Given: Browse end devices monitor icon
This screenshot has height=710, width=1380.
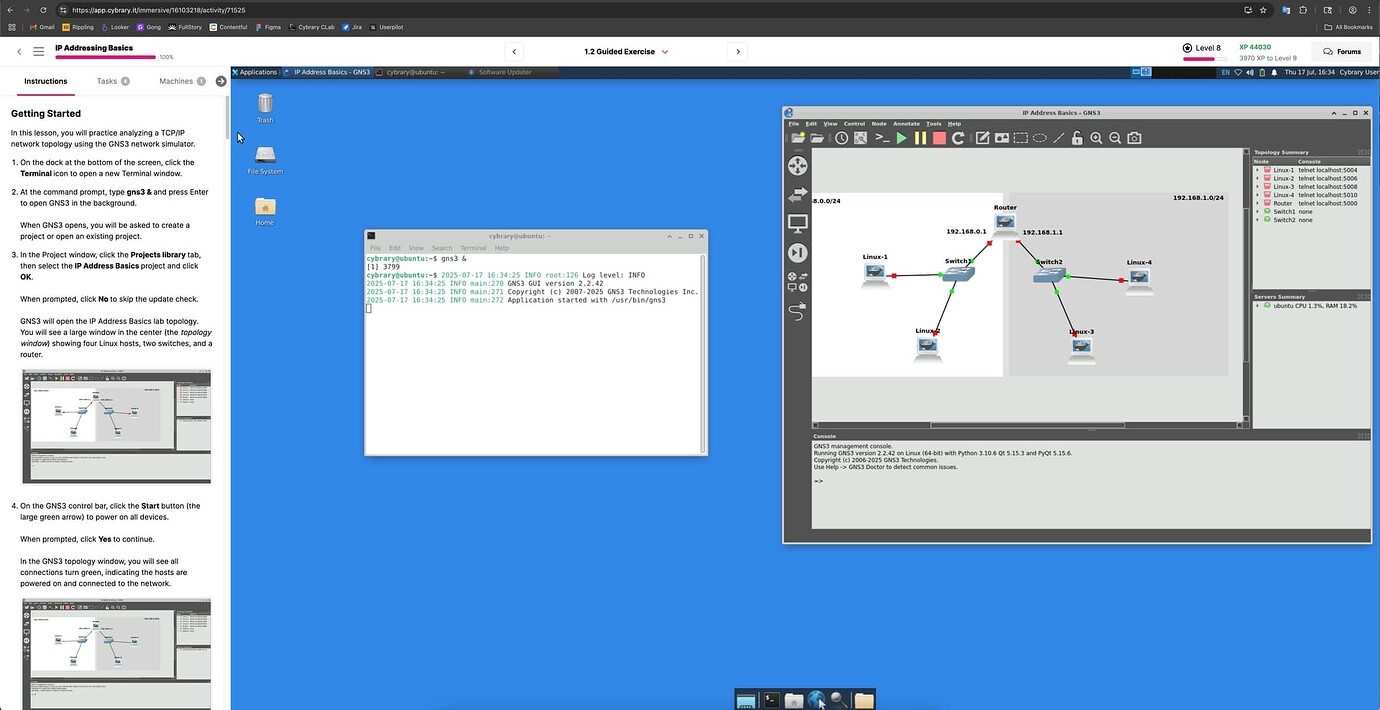Looking at the screenshot, I should point(797,223).
